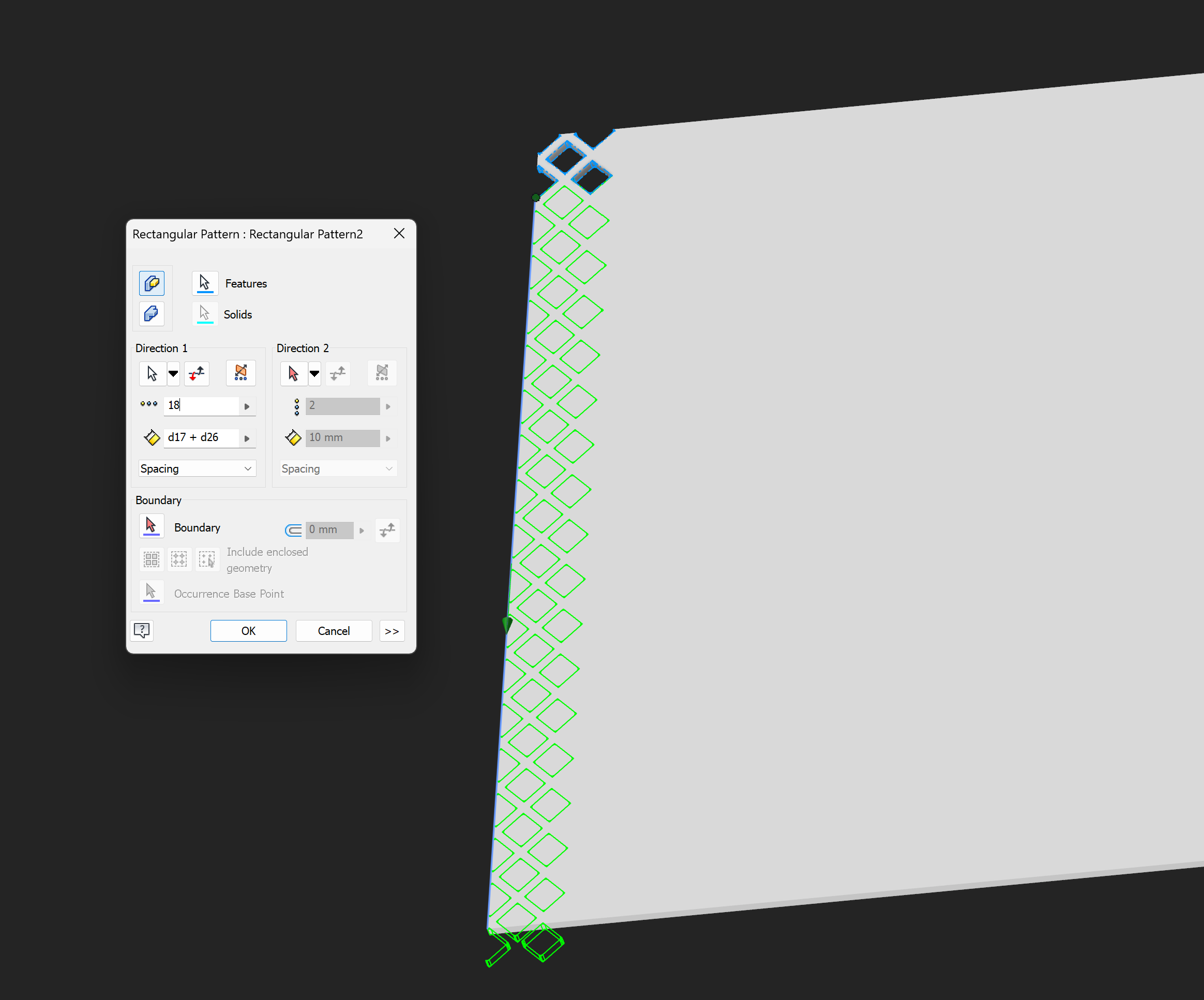Toggle Direction 1 midplane button
This screenshot has width=1204, height=1000.
point(241,374)
